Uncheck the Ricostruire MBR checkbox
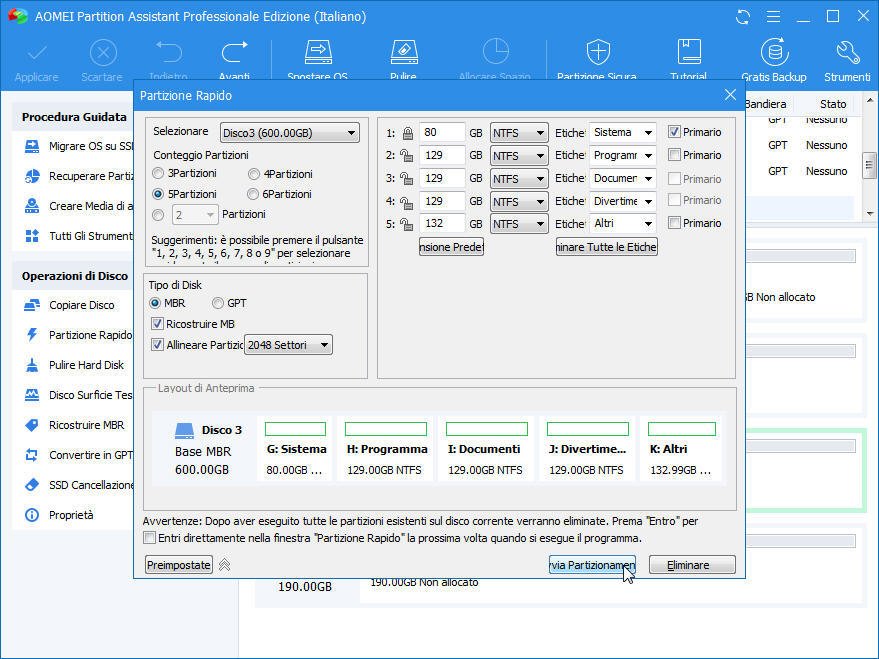Image resolution: width=879 pixels, height=659 pixels. click(157, 324)
